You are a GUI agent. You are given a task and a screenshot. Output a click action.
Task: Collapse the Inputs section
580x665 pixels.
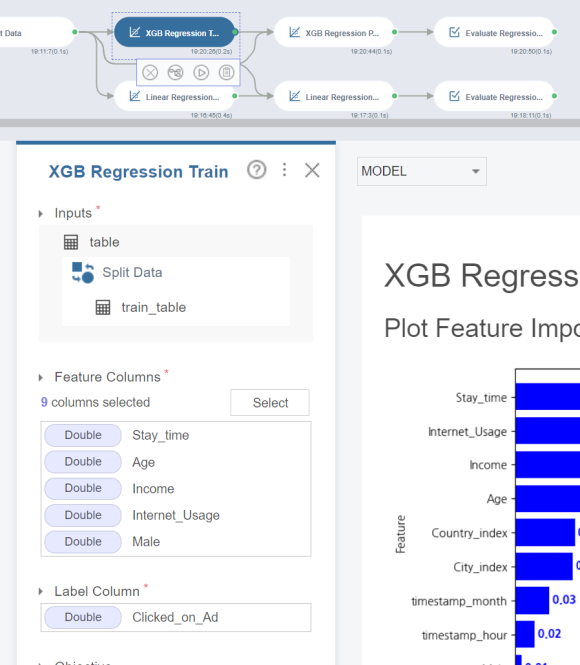(x=41, y=214)
